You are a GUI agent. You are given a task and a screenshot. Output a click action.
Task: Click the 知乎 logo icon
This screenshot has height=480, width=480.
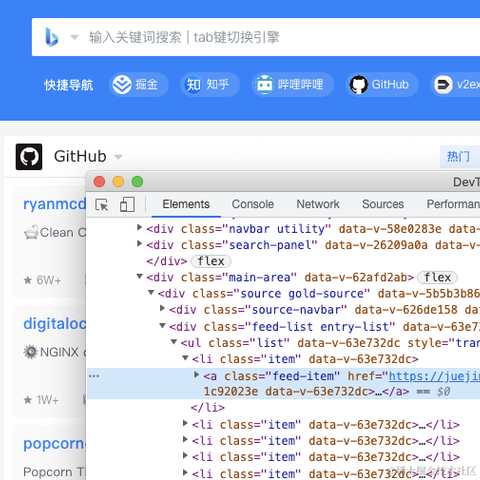click(x=193, y=85)
